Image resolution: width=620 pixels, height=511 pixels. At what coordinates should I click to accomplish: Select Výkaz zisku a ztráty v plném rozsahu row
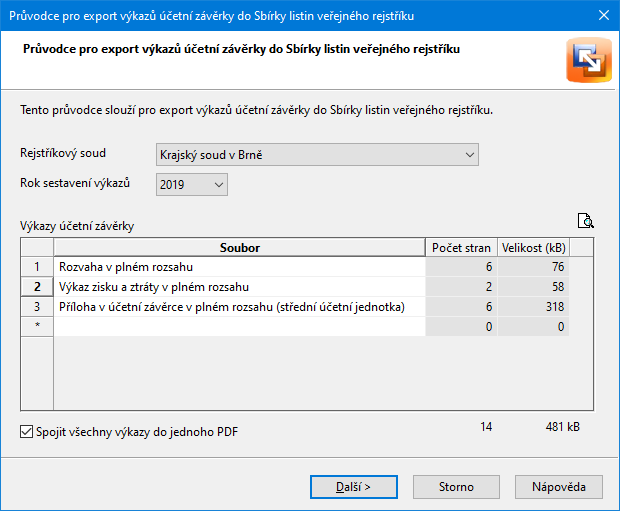(240, 287)
